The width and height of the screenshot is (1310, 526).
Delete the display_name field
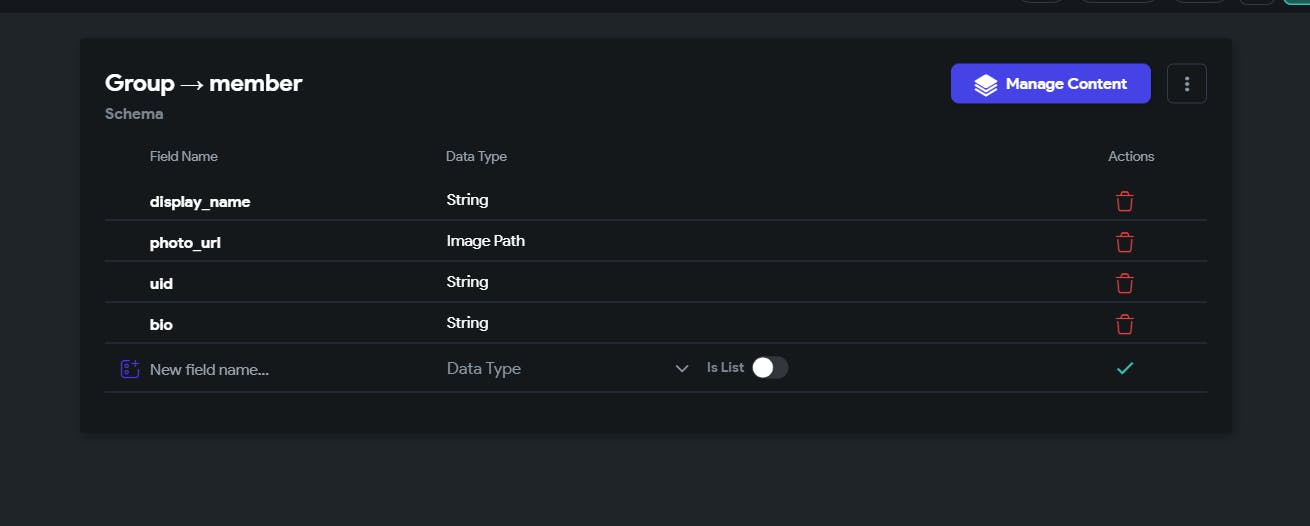[x=1125, y=201]
